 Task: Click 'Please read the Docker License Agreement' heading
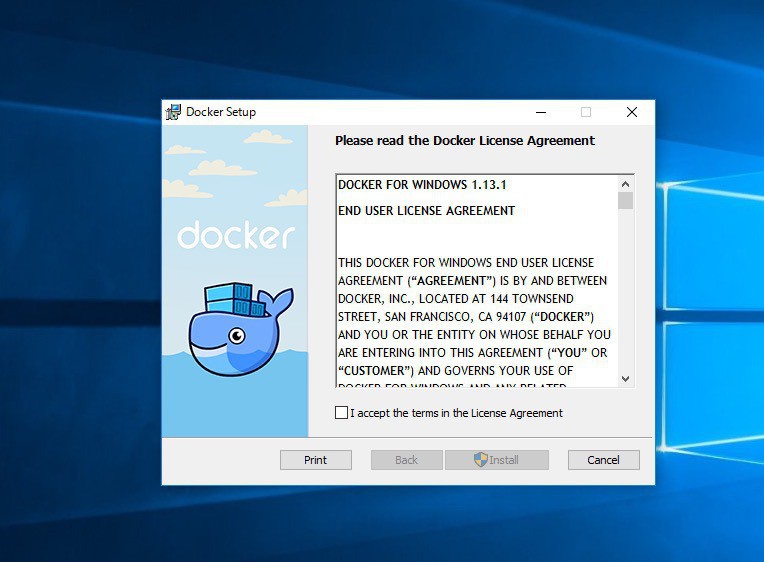(x=465, y=140)
